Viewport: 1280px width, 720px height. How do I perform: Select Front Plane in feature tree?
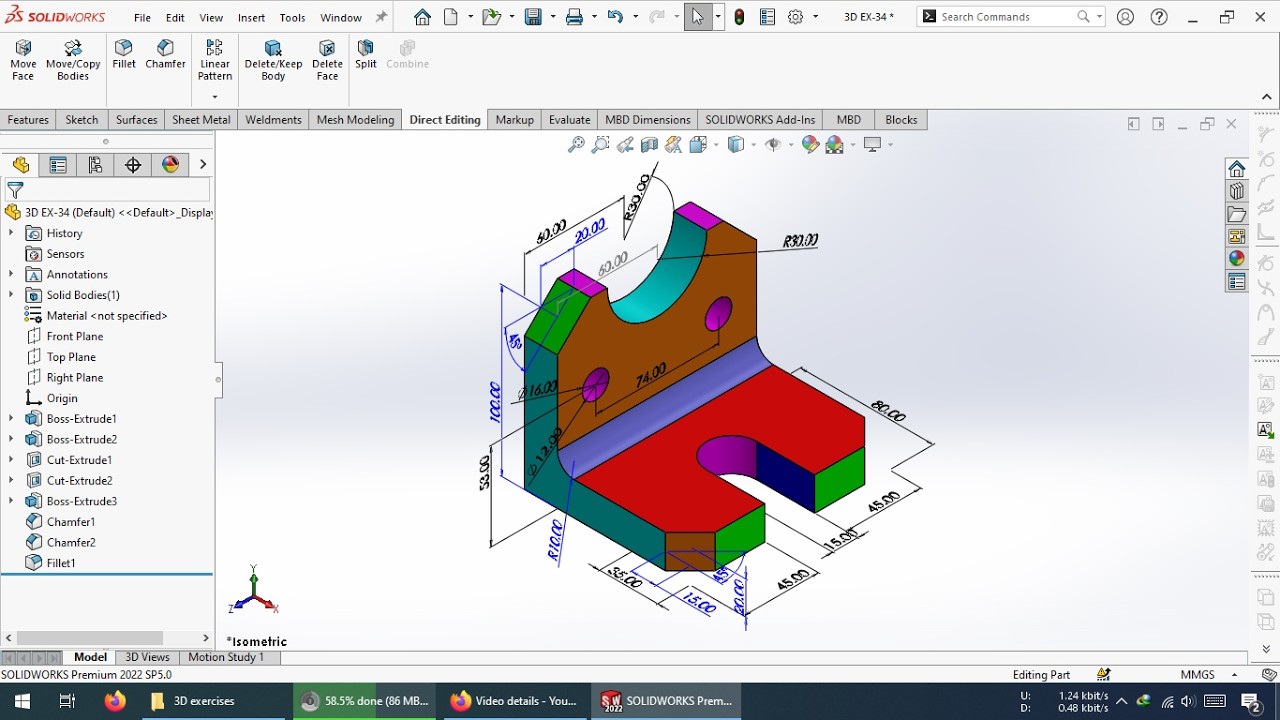(x=75, y=337)
